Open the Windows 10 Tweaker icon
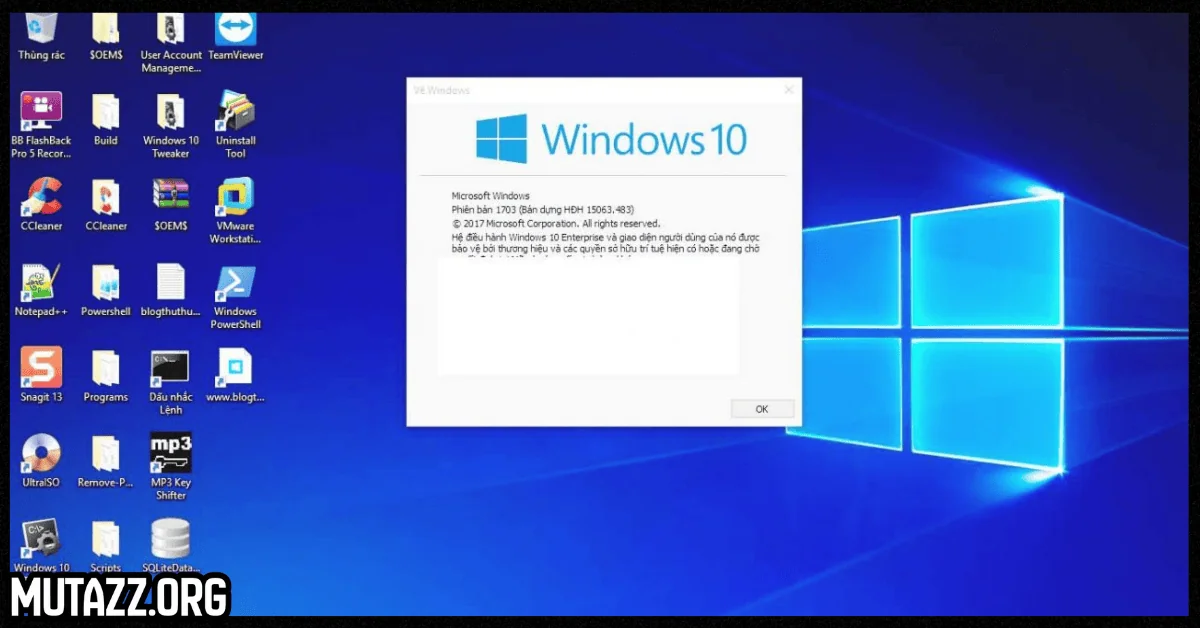Image resolution: width=1200 pixels, height=628 pixels. 170,113
